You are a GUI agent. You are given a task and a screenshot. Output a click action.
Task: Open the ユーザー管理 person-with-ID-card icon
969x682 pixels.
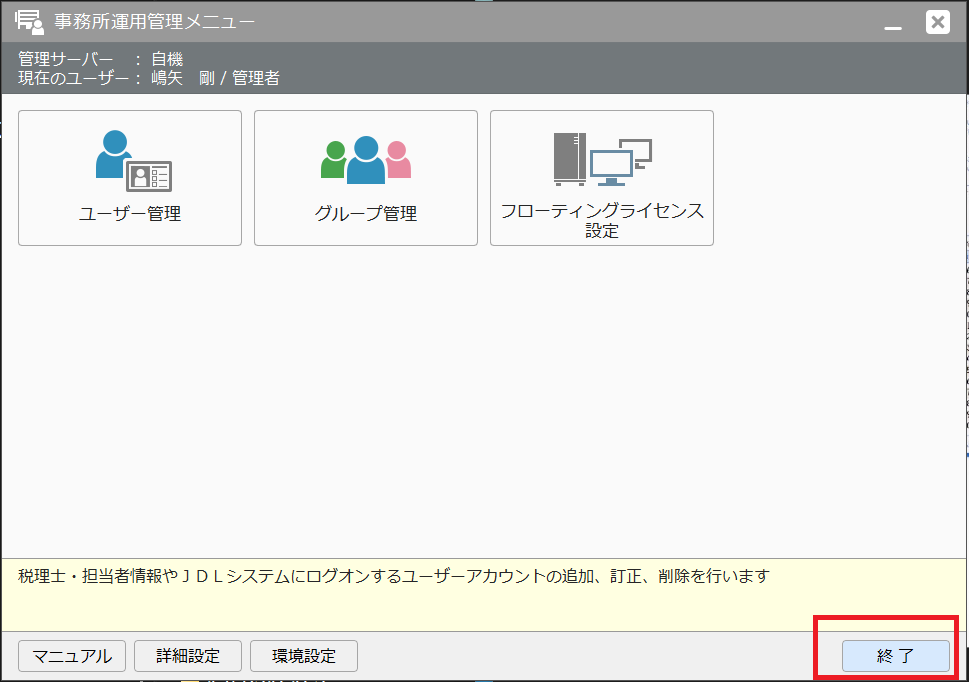[x=133, y=161]
